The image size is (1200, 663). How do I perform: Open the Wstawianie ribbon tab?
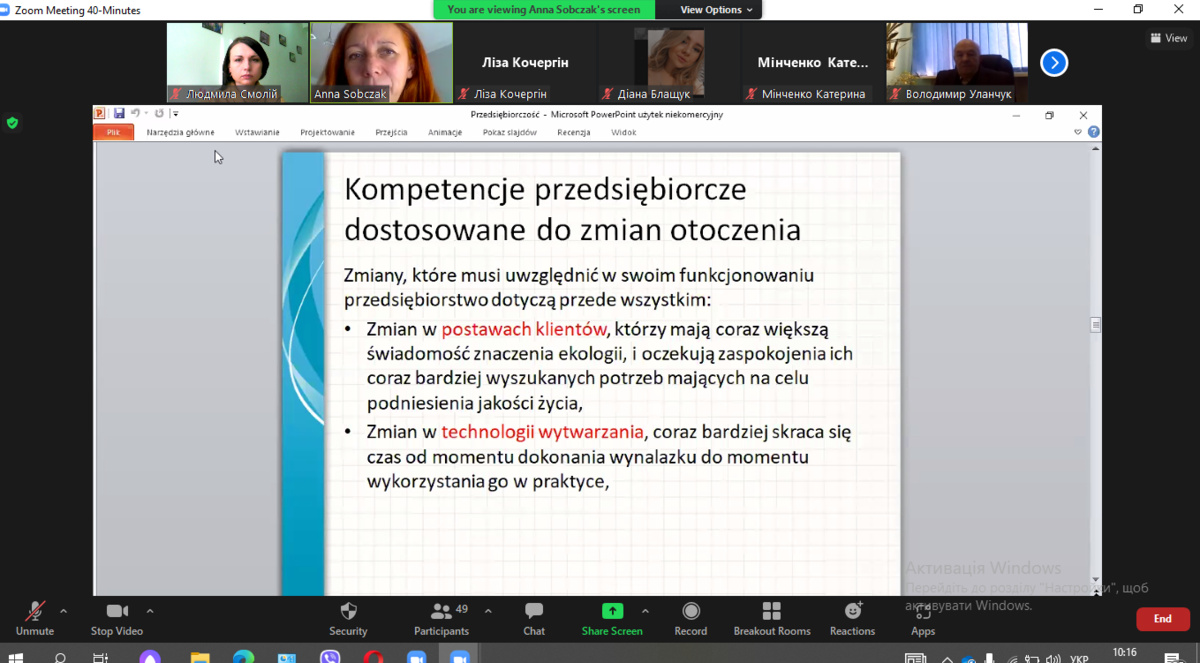(257, 132)
